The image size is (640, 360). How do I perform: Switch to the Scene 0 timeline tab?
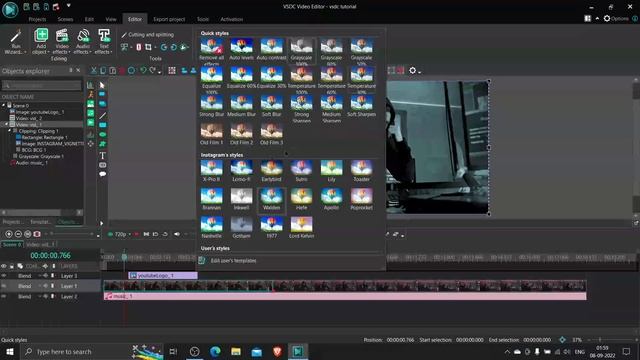click(11, 244)
